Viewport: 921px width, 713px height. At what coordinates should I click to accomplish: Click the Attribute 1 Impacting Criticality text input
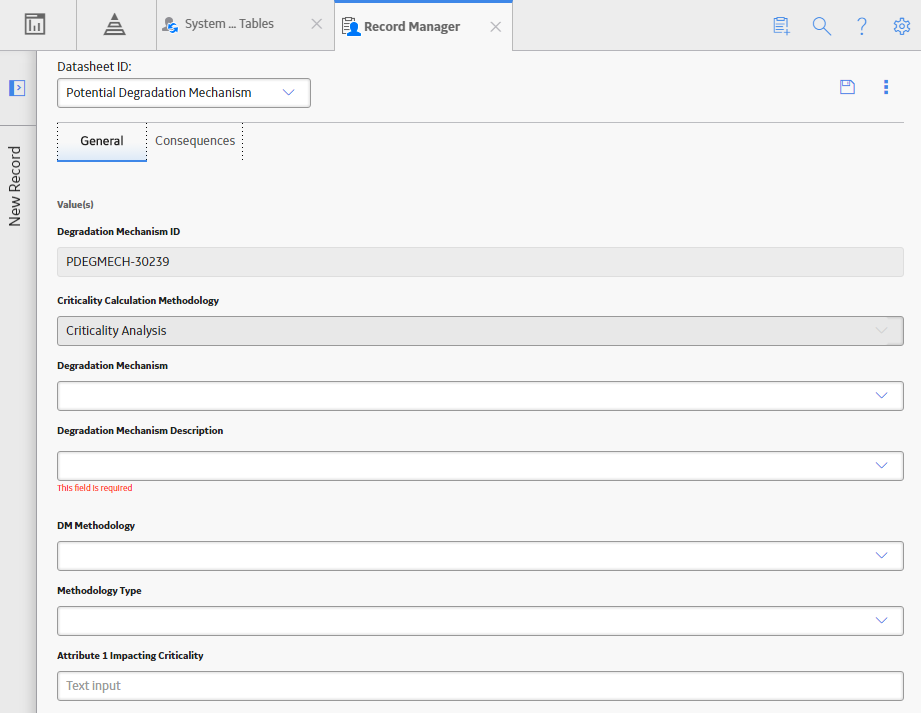(480, 686)
